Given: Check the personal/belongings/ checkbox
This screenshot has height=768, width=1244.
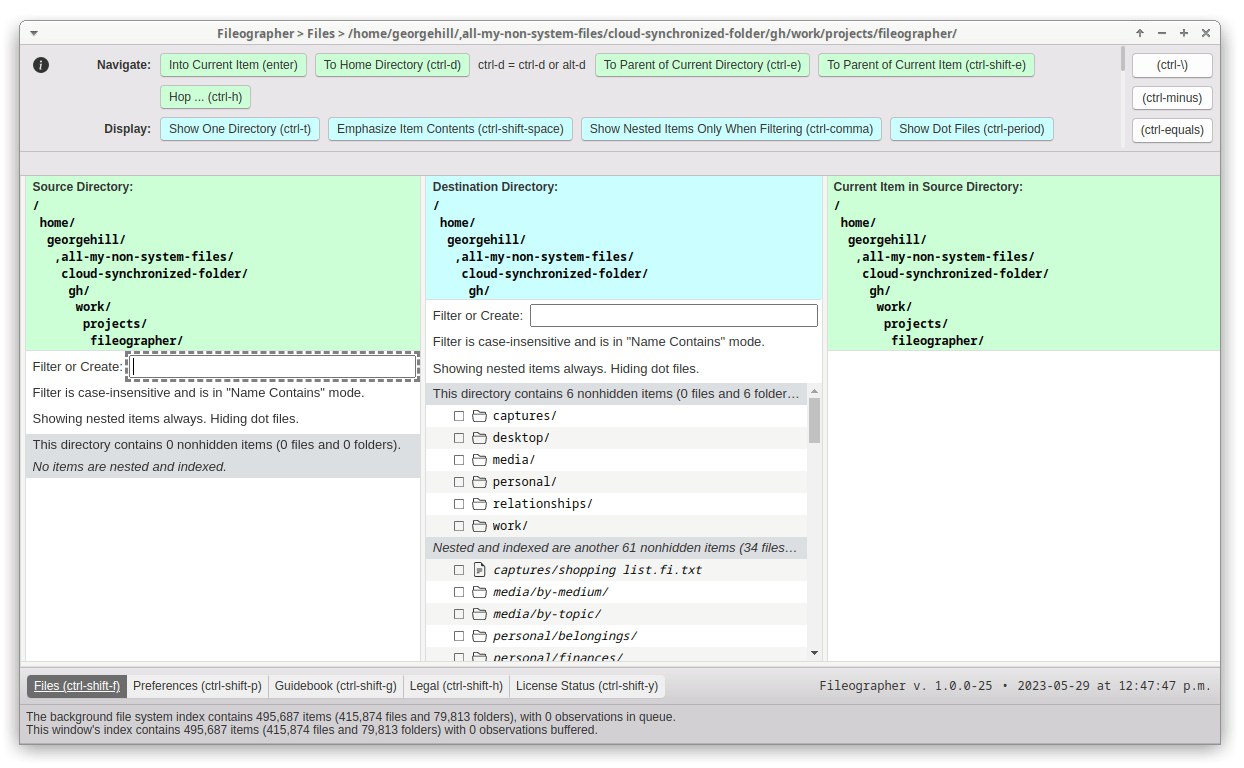Looking at the screenshot, I should click(459, 636).
